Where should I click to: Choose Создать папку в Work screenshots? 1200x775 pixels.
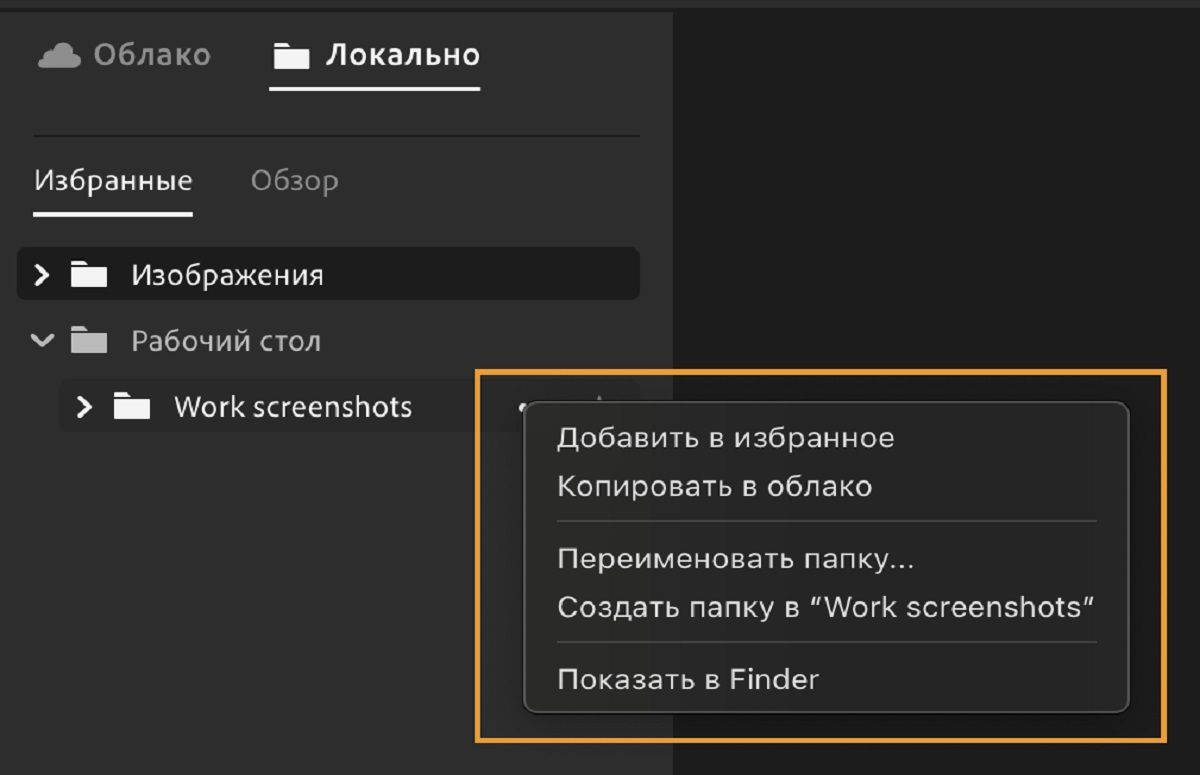pos(826,607)
